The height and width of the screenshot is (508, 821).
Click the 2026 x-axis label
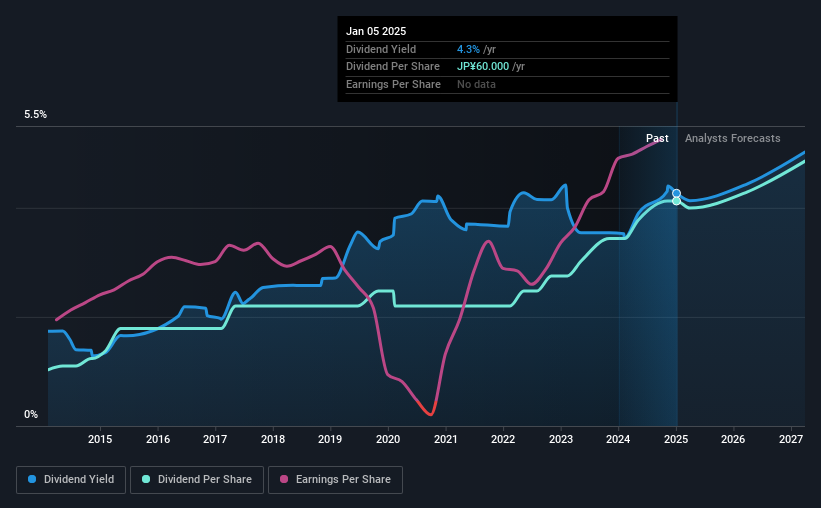pyautogui.click(x=733, y=439)
